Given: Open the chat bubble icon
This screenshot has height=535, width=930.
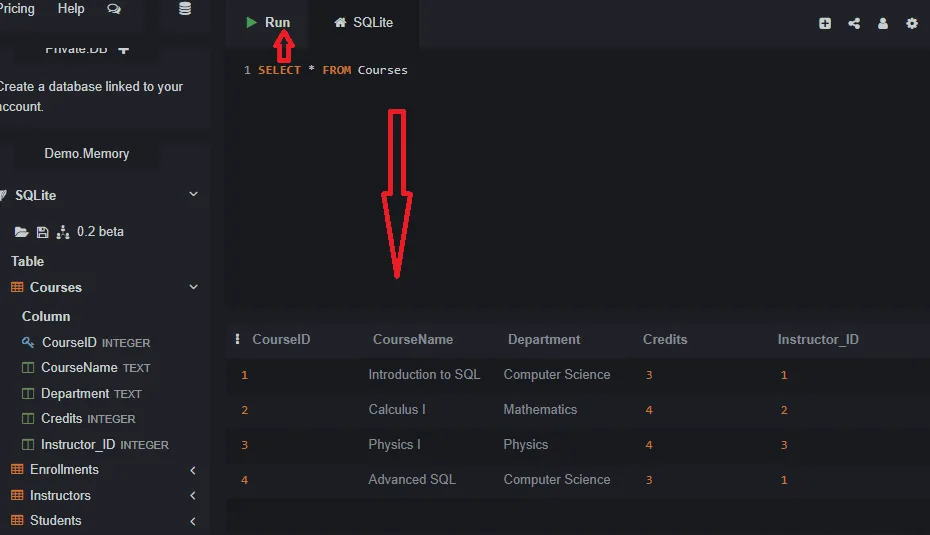Looking at the screenshot, I should click(x=113, y=9).
